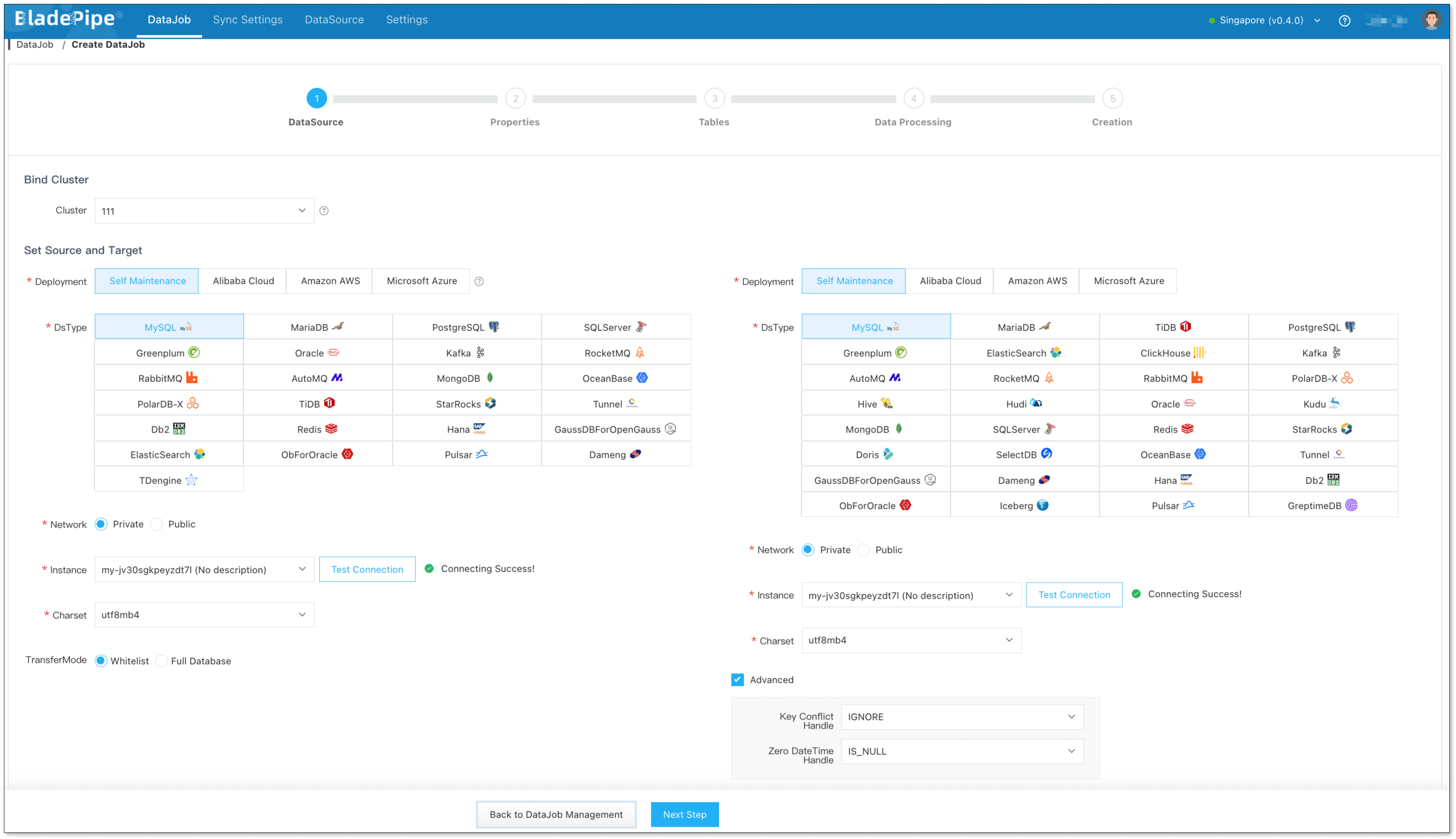Choose Full Database transfer mode

pyautogui.click(x=163, y=661)
